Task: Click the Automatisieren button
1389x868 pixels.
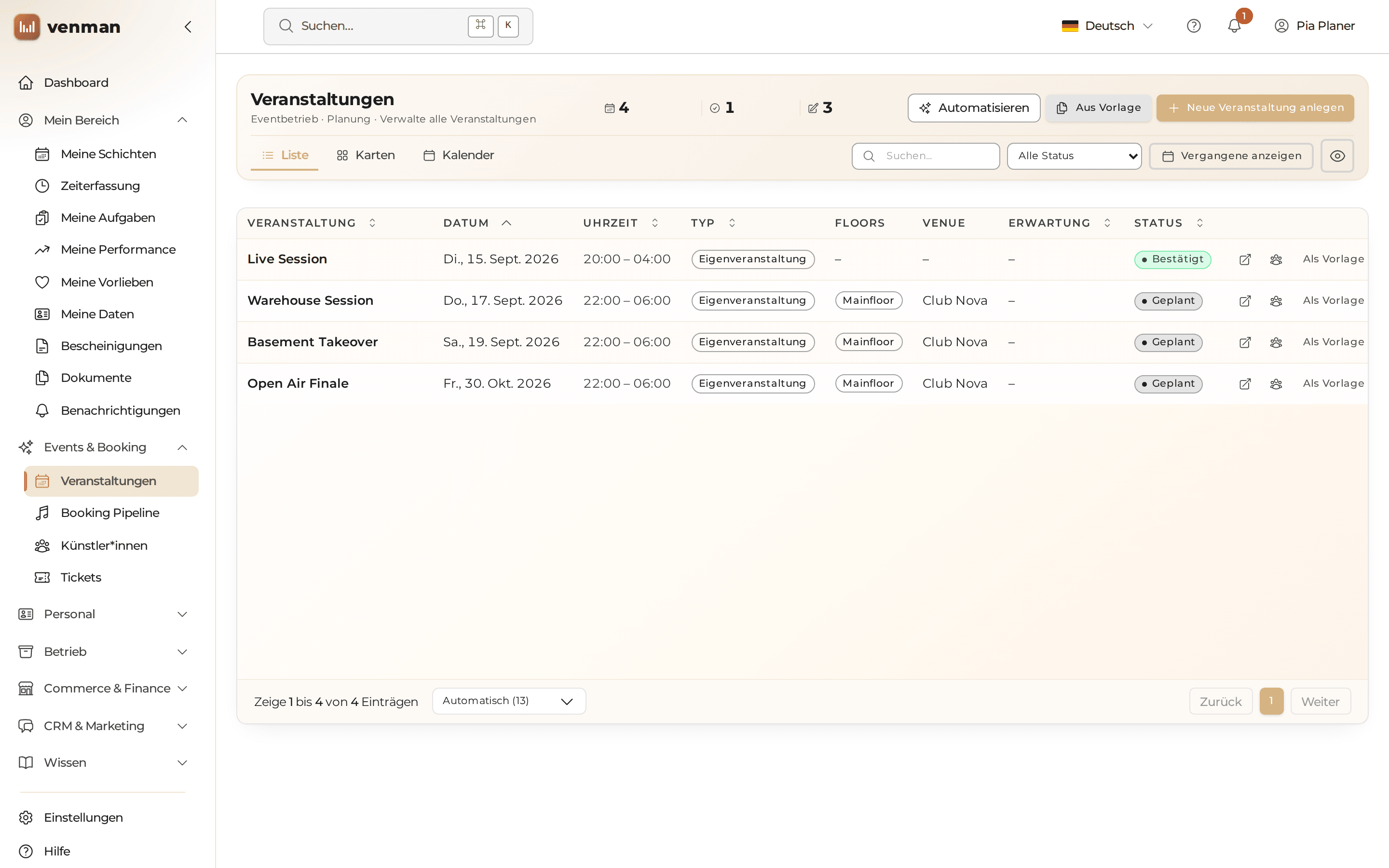Action: click(973, 108)
